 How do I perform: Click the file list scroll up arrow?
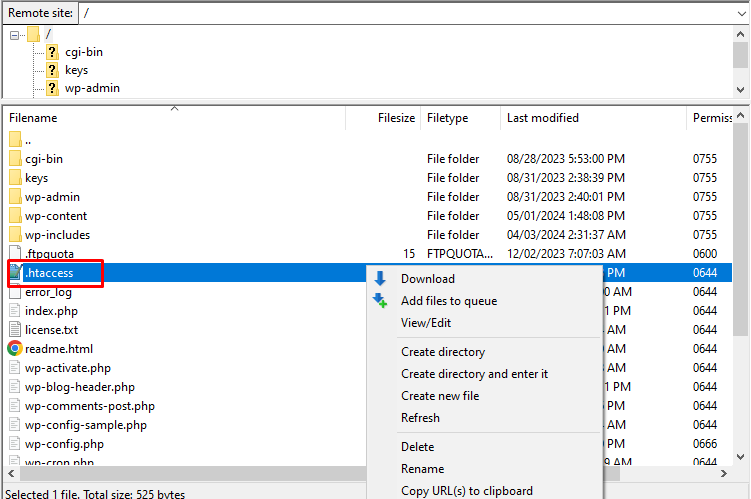point(740,115)
